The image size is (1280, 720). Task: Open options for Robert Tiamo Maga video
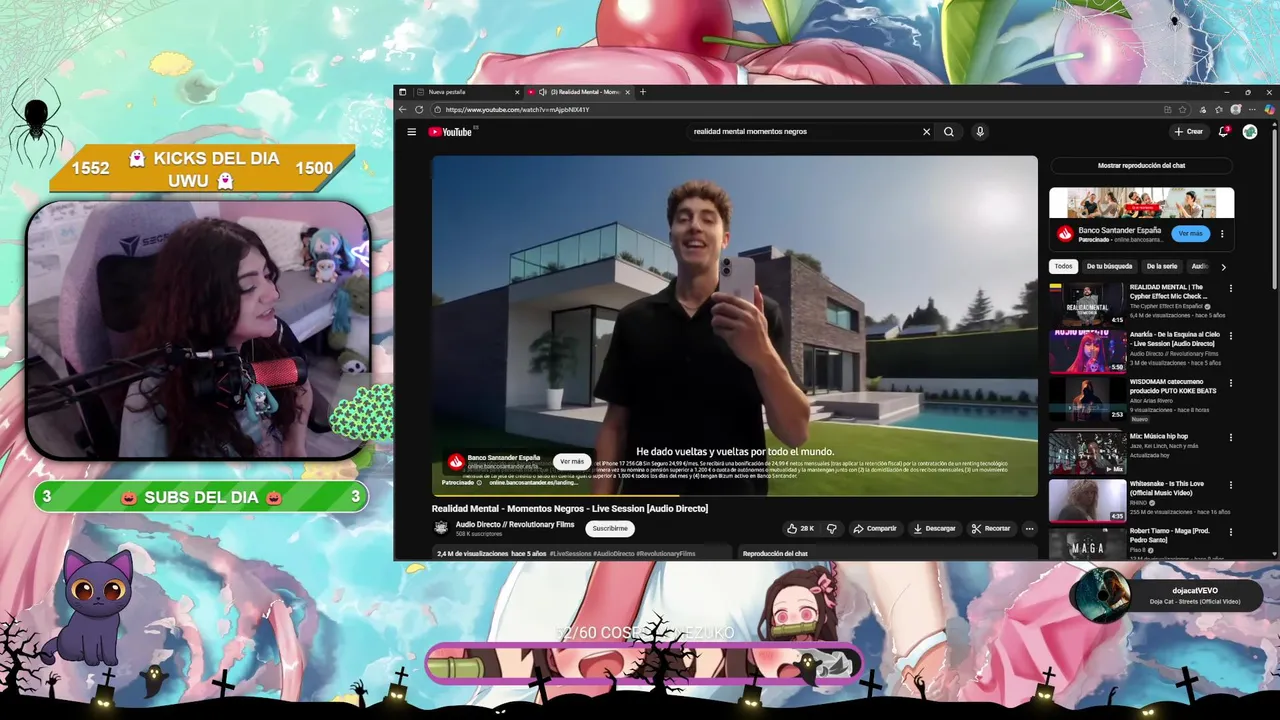click(1231, 532)
